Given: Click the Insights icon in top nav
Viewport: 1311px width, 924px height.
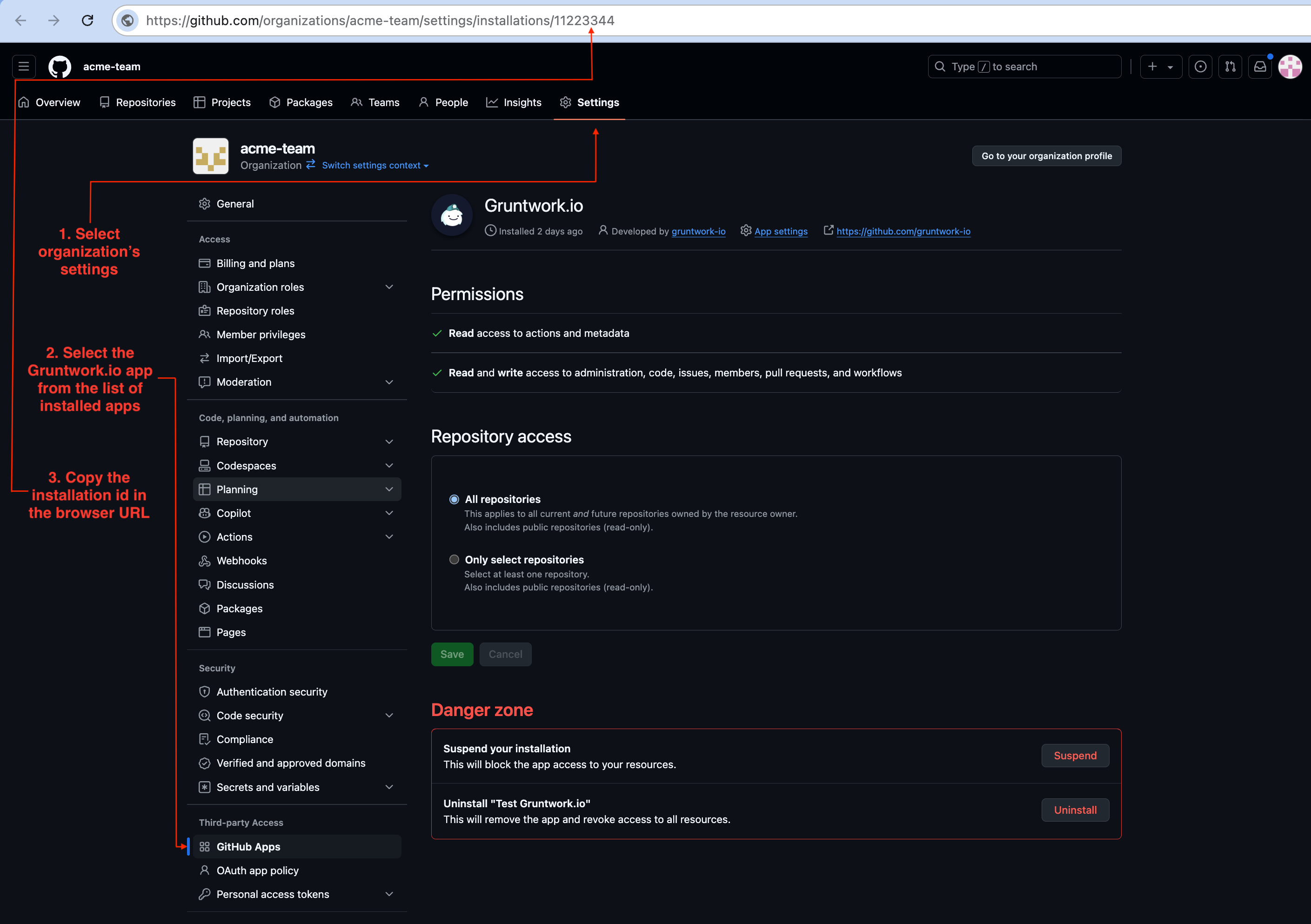Looking at the screenshot, I should point(493,102).
